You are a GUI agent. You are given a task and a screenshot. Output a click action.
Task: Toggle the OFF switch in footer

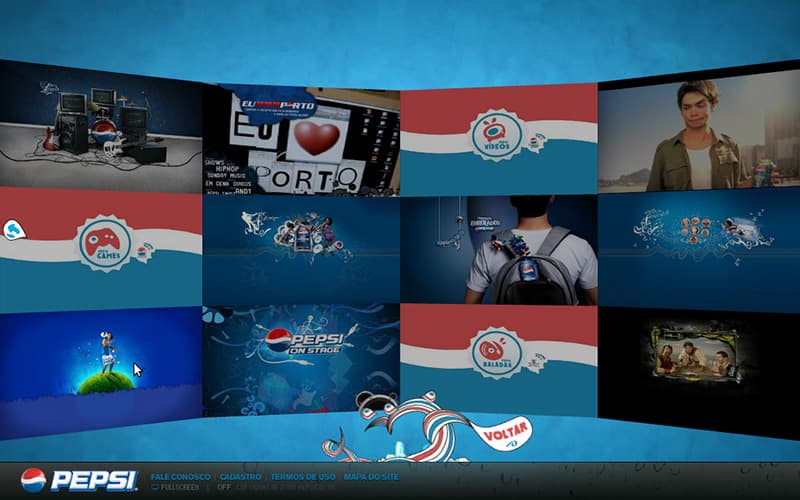[x=224, y=488]
